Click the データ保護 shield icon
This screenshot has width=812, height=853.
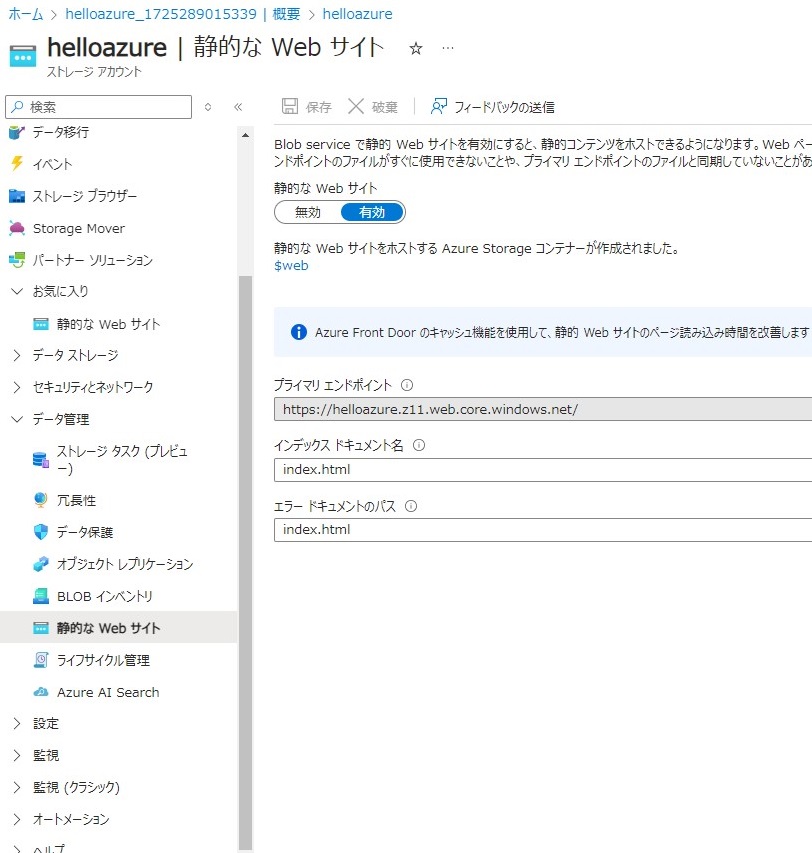pyautogui.click(x=41, y=532)
